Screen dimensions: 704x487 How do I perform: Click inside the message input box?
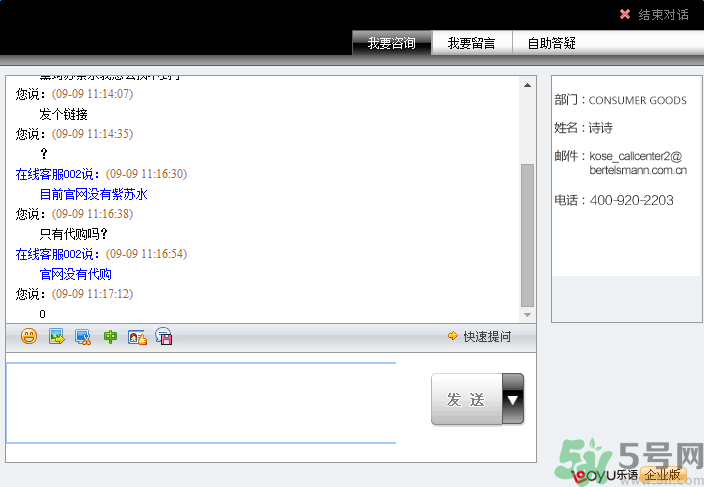(200, 402)
